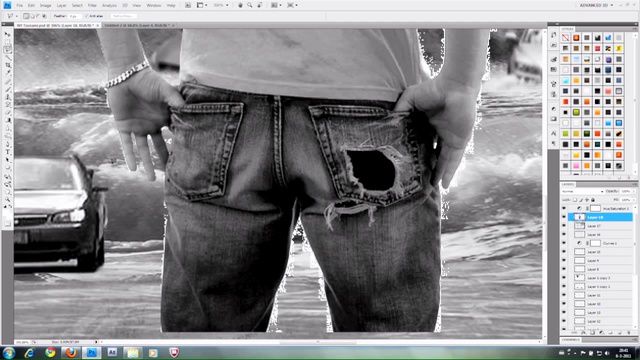Hide Layer 18 with eye icon
This screenshot has height=360, width=640.
click(564, 217)
